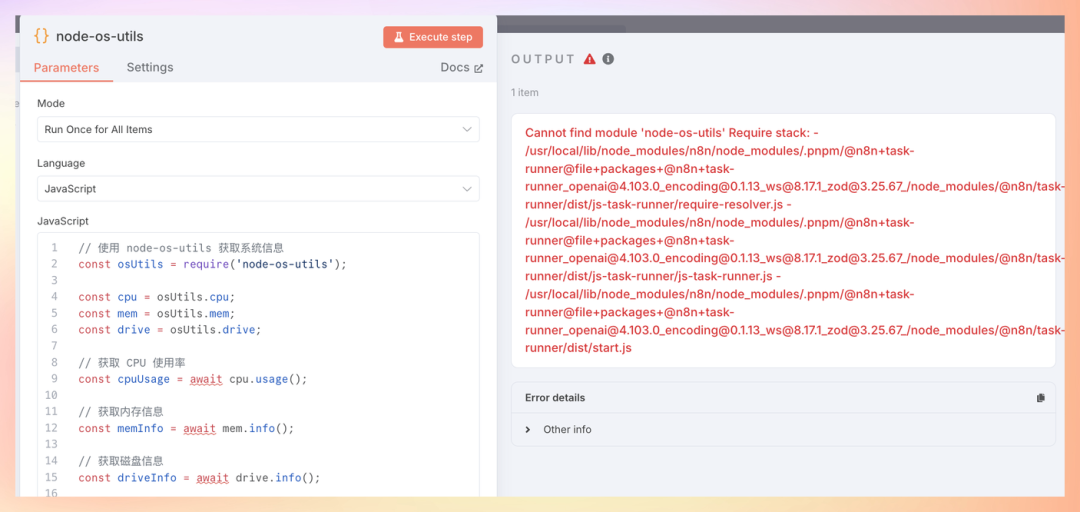Click the external link icon beside Docs

(x=478, y=68)
